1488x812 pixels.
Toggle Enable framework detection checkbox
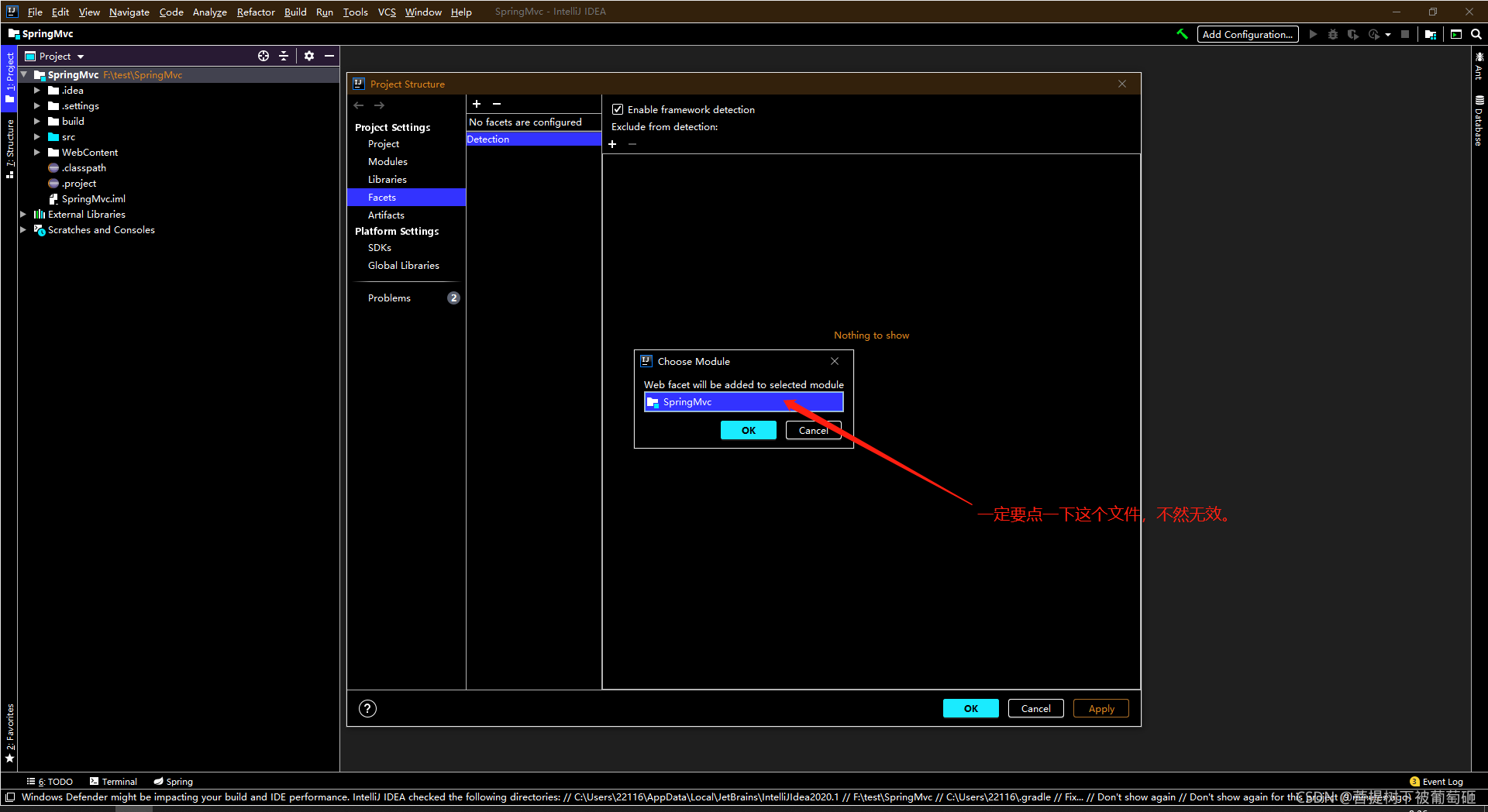(618, 109)
